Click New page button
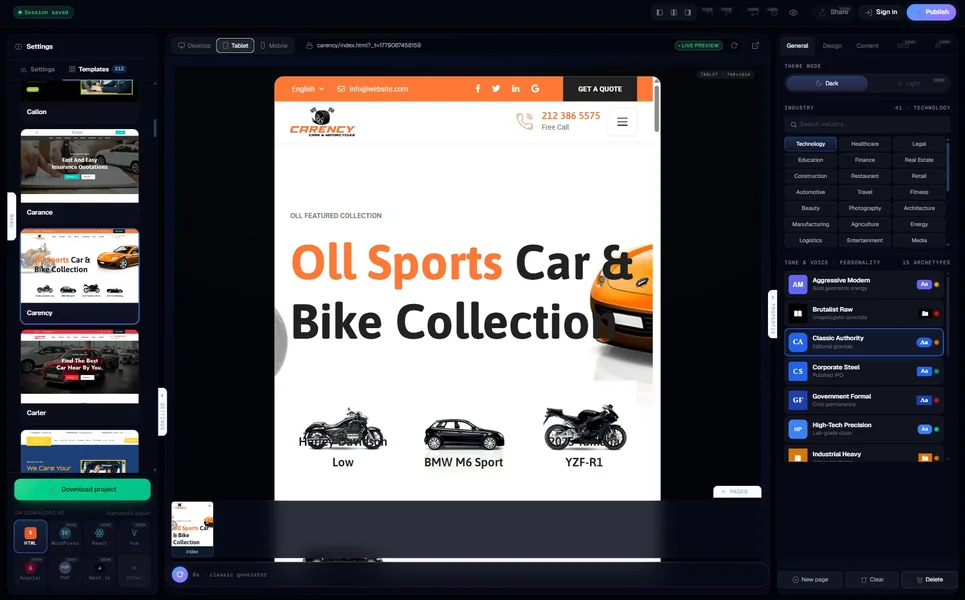This screenshot has height=600, width=965. (x=810, y=580)
